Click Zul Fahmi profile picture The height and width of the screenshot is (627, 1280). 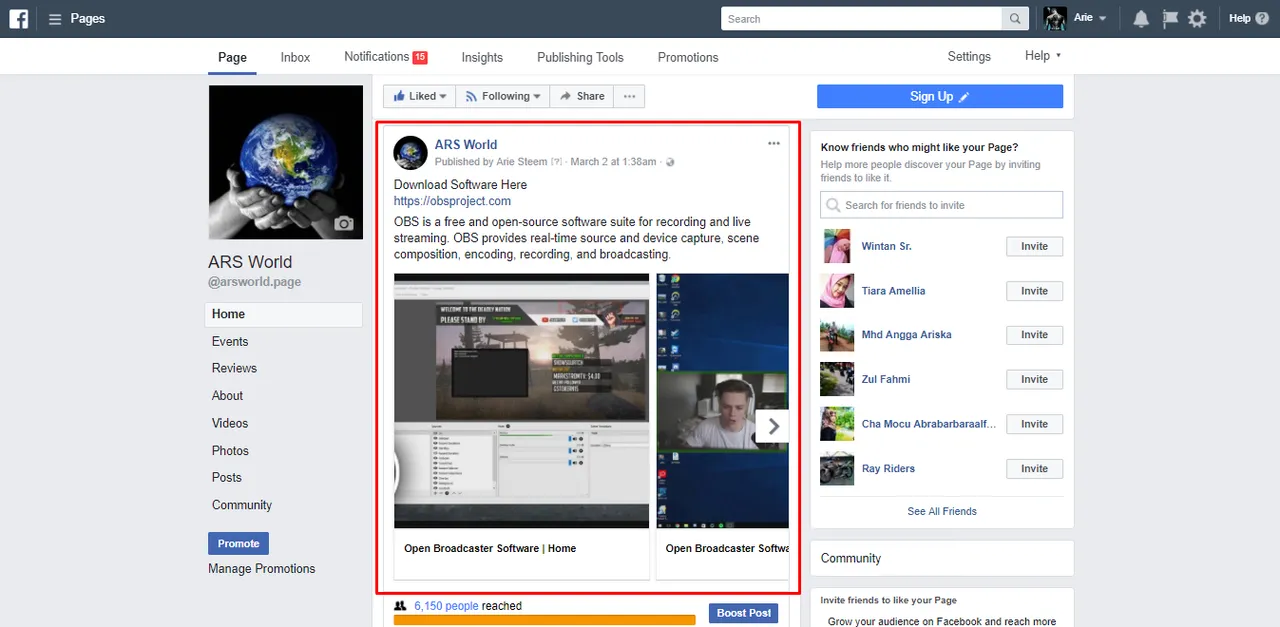point(837,379)
